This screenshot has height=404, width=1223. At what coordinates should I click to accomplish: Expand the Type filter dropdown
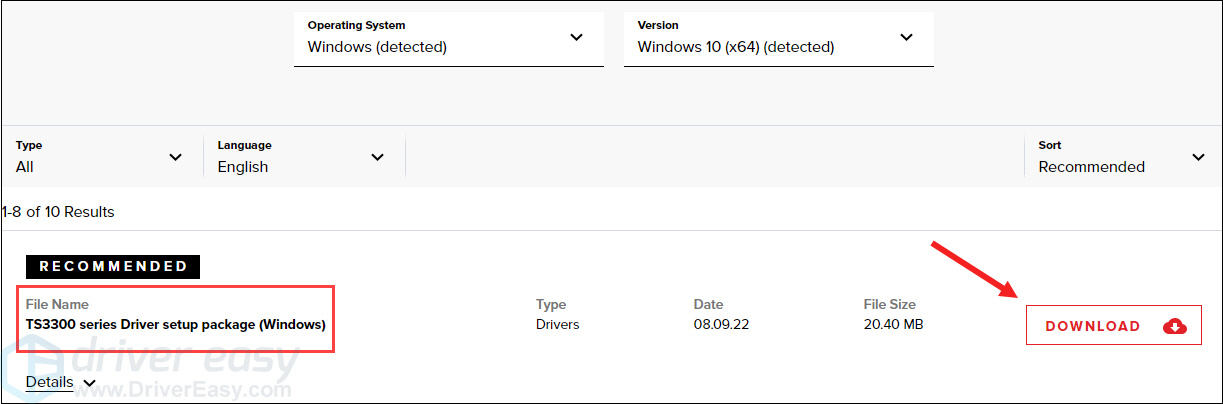pos(100,157)
